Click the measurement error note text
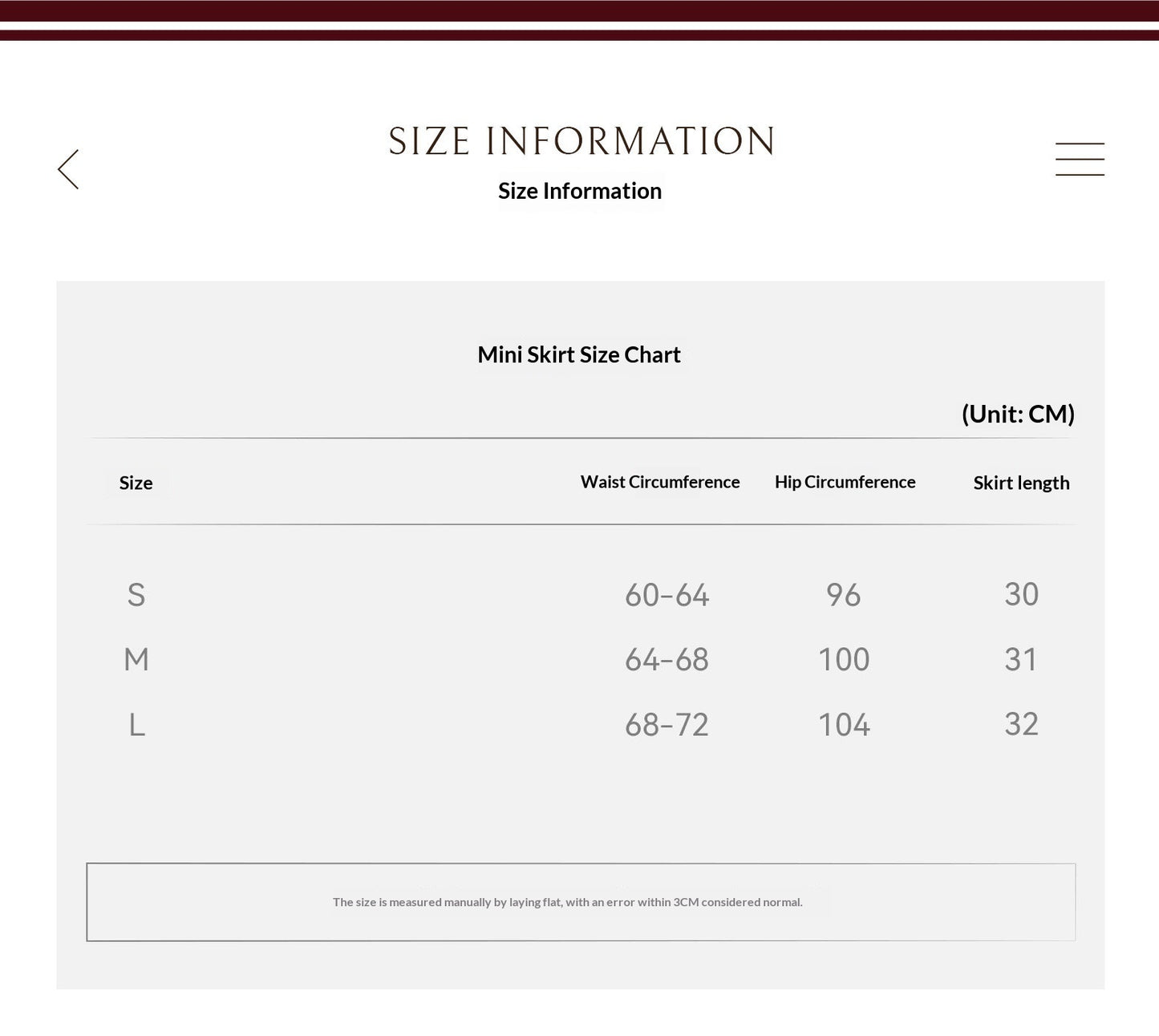This screenshot has width=1159, height=1036. [x=568, y=902]
